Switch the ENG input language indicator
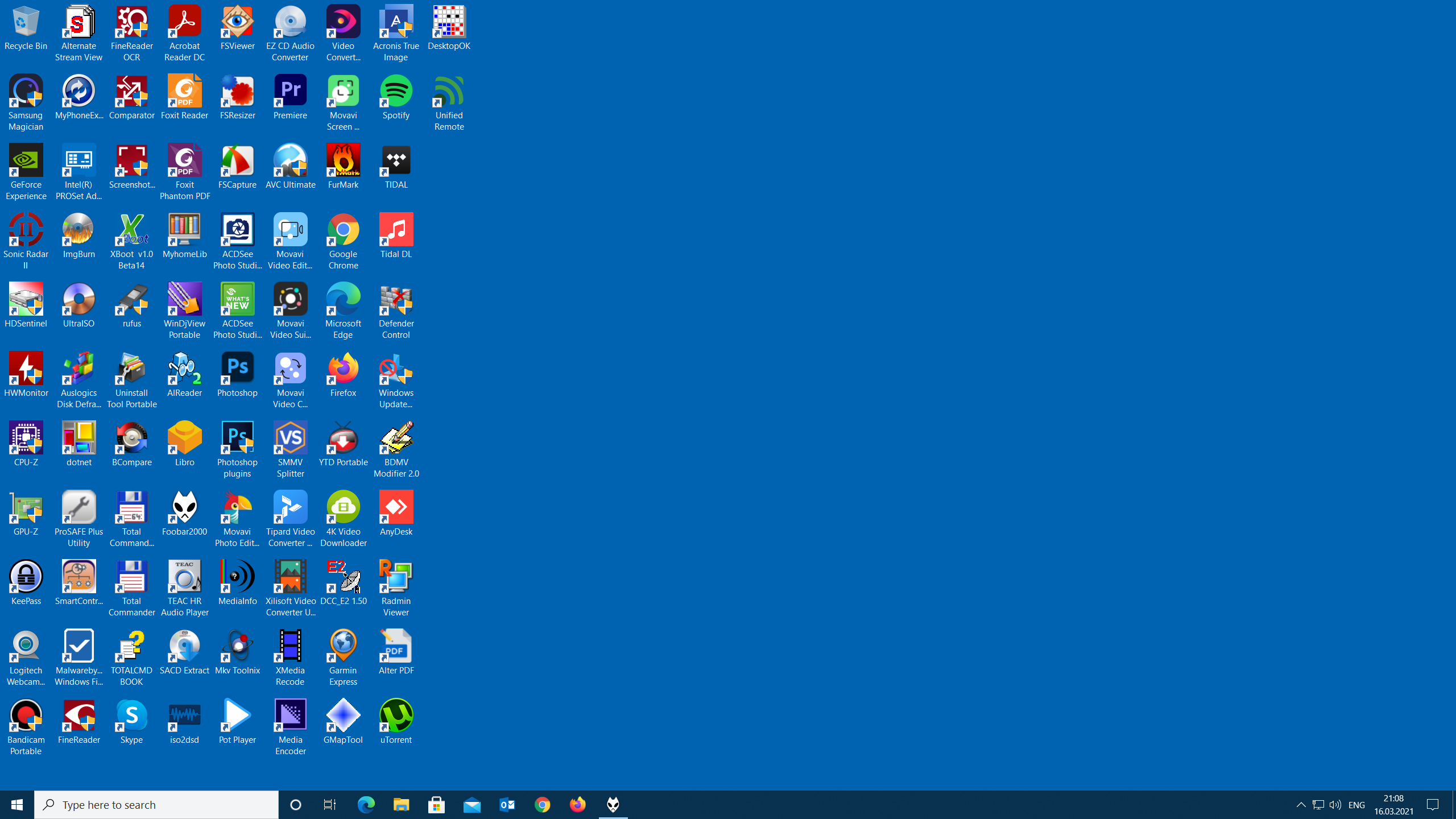The width and height of the screenshot is (1456, 819). tap(1356, 805)
